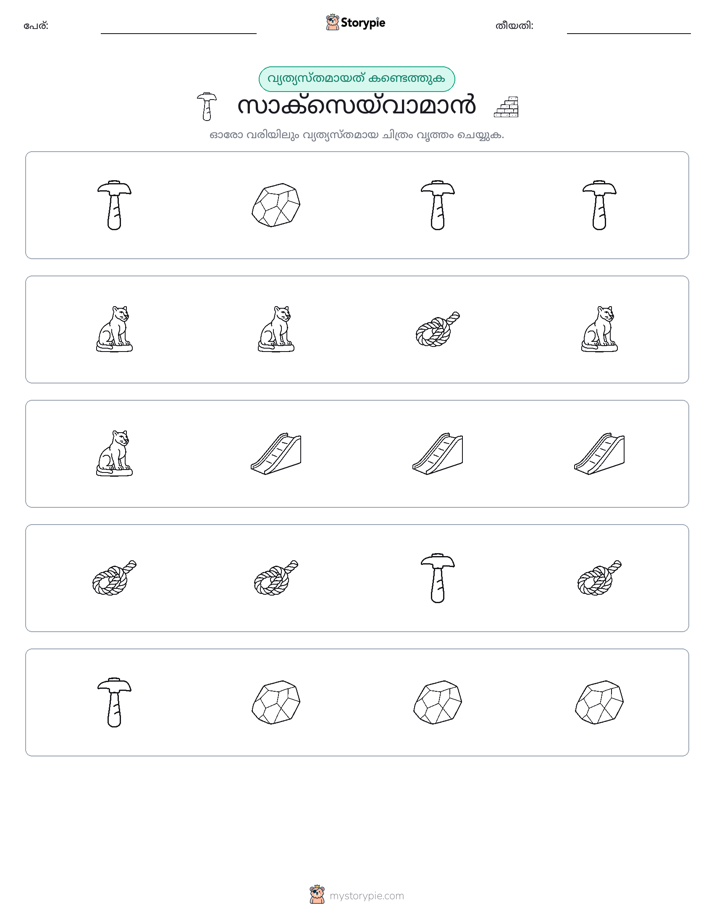The image size is (714, 924).
Task: Click the middle rock in the fifth row
Action: coord(438,702)
